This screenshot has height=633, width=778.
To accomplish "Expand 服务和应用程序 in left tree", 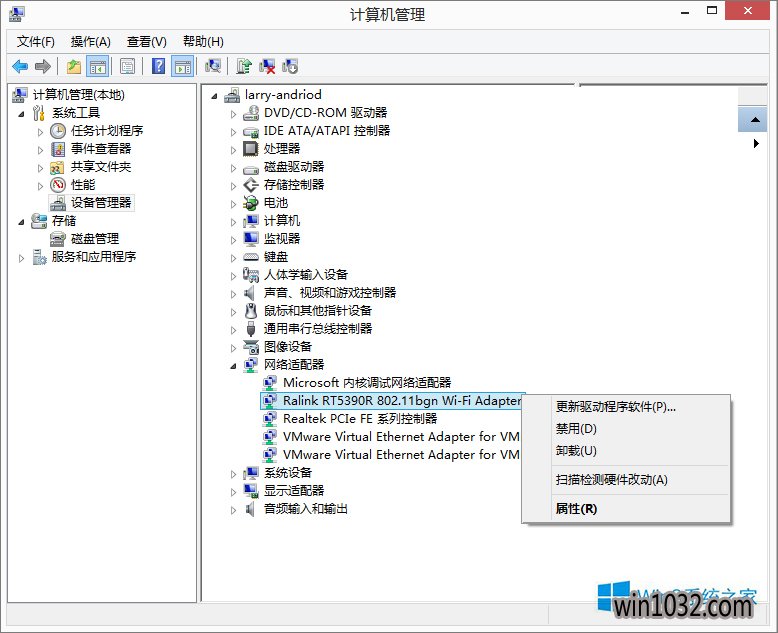I will click(23, 257).
